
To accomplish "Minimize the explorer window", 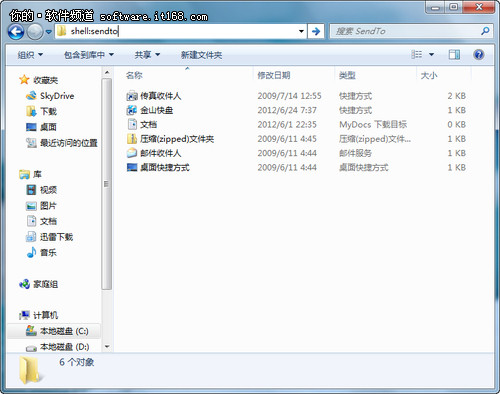I will point(435,7).
